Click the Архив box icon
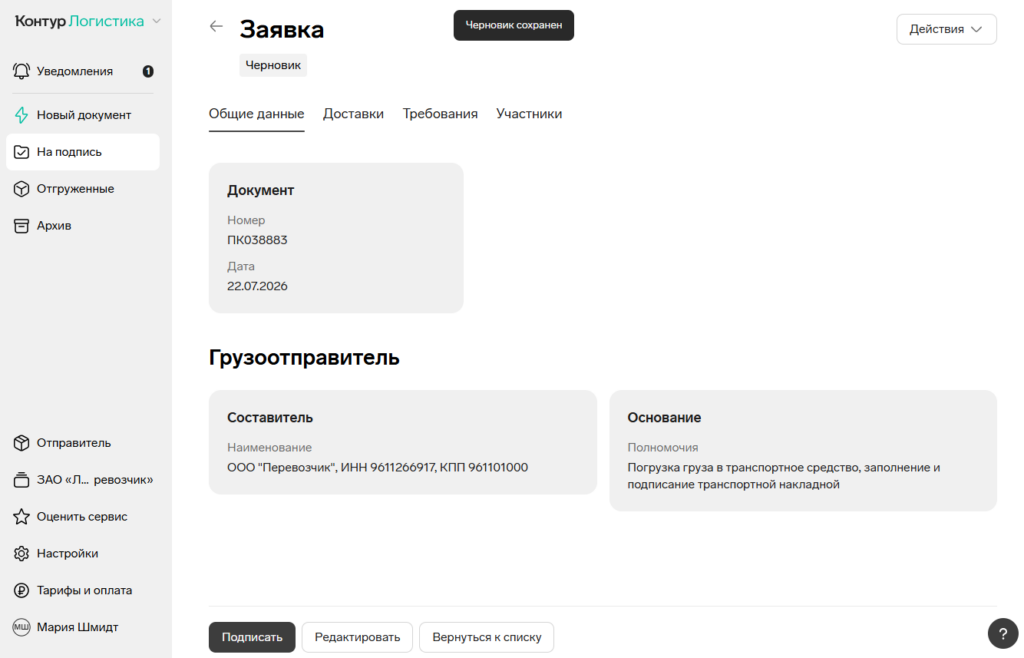 coord(22,226)
